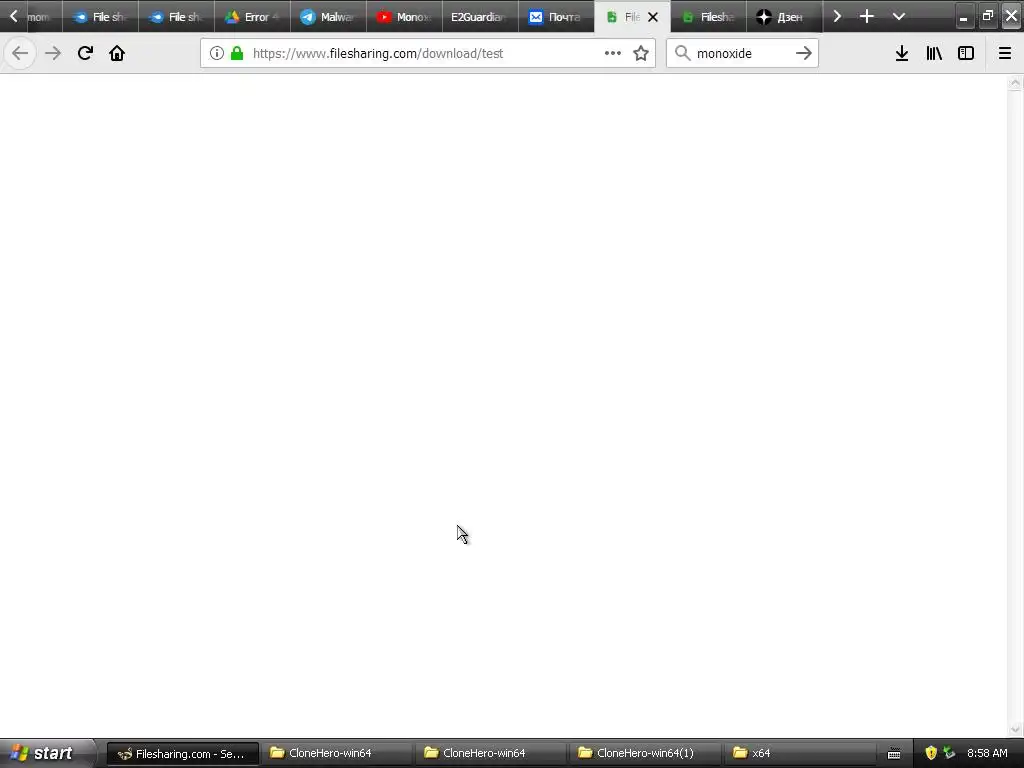This screenshot has width=1024, height=768.
Task: Click the keyboard tray icon
Action: click(894, 754)
